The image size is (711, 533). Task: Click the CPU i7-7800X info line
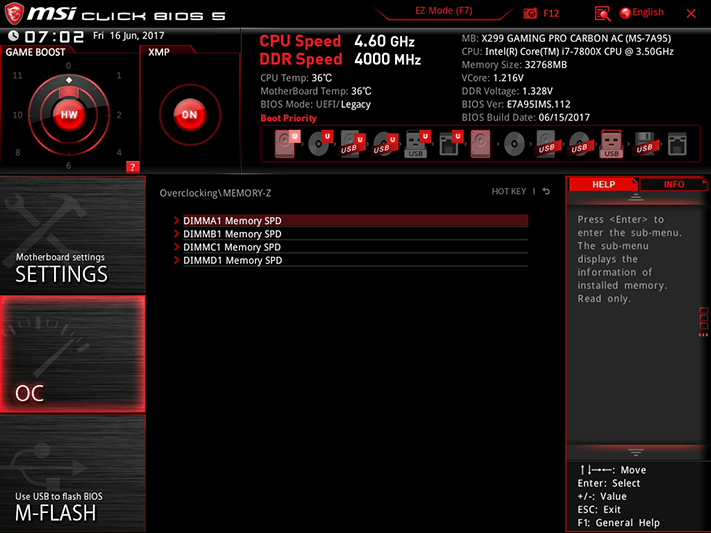click(x=567, y=52)
